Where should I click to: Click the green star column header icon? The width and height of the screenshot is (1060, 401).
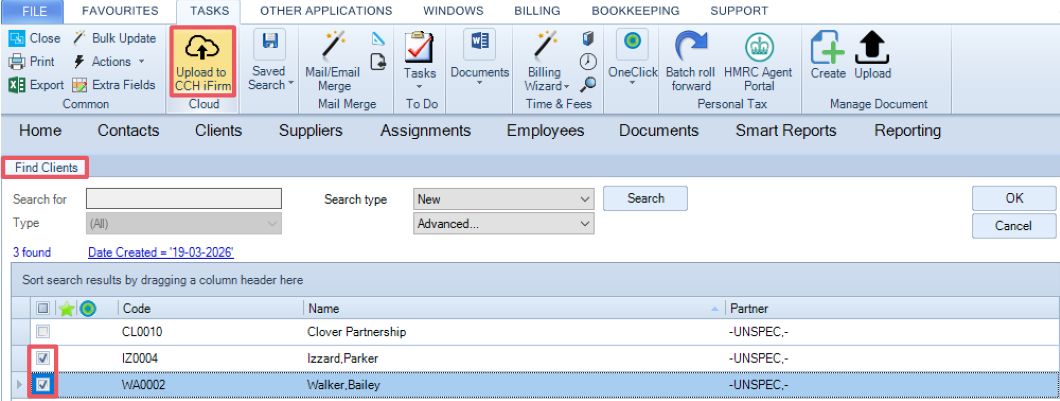pyautogui.click(x=66, y=309)
